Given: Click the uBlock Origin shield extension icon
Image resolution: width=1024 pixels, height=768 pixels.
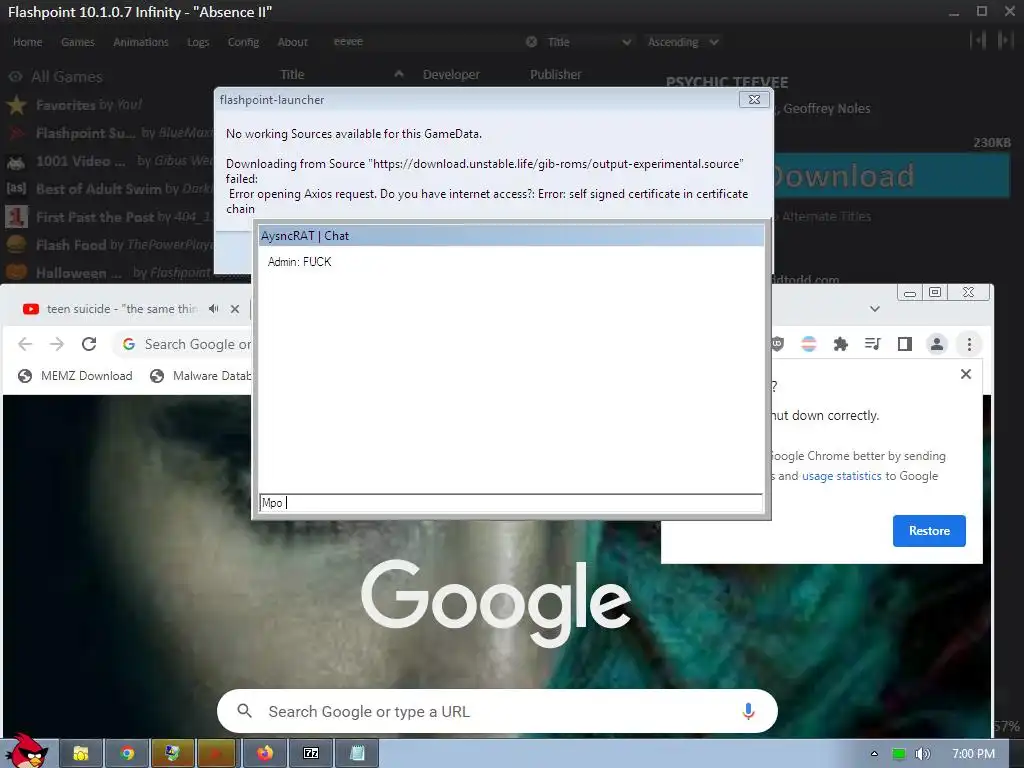Looking at the screenshot, I should tap(776, 344).
